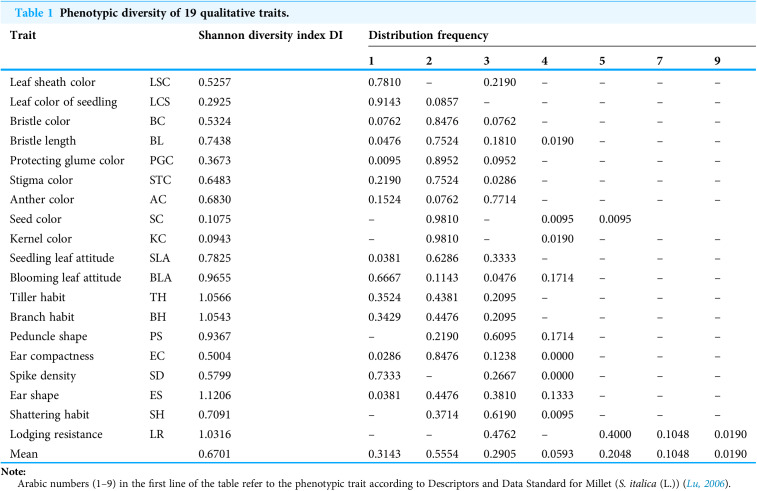Select the 'Tiller habit' trait cell
Image resolution: width=757 pixels, height=491 pixels.
tap(37, 297)
